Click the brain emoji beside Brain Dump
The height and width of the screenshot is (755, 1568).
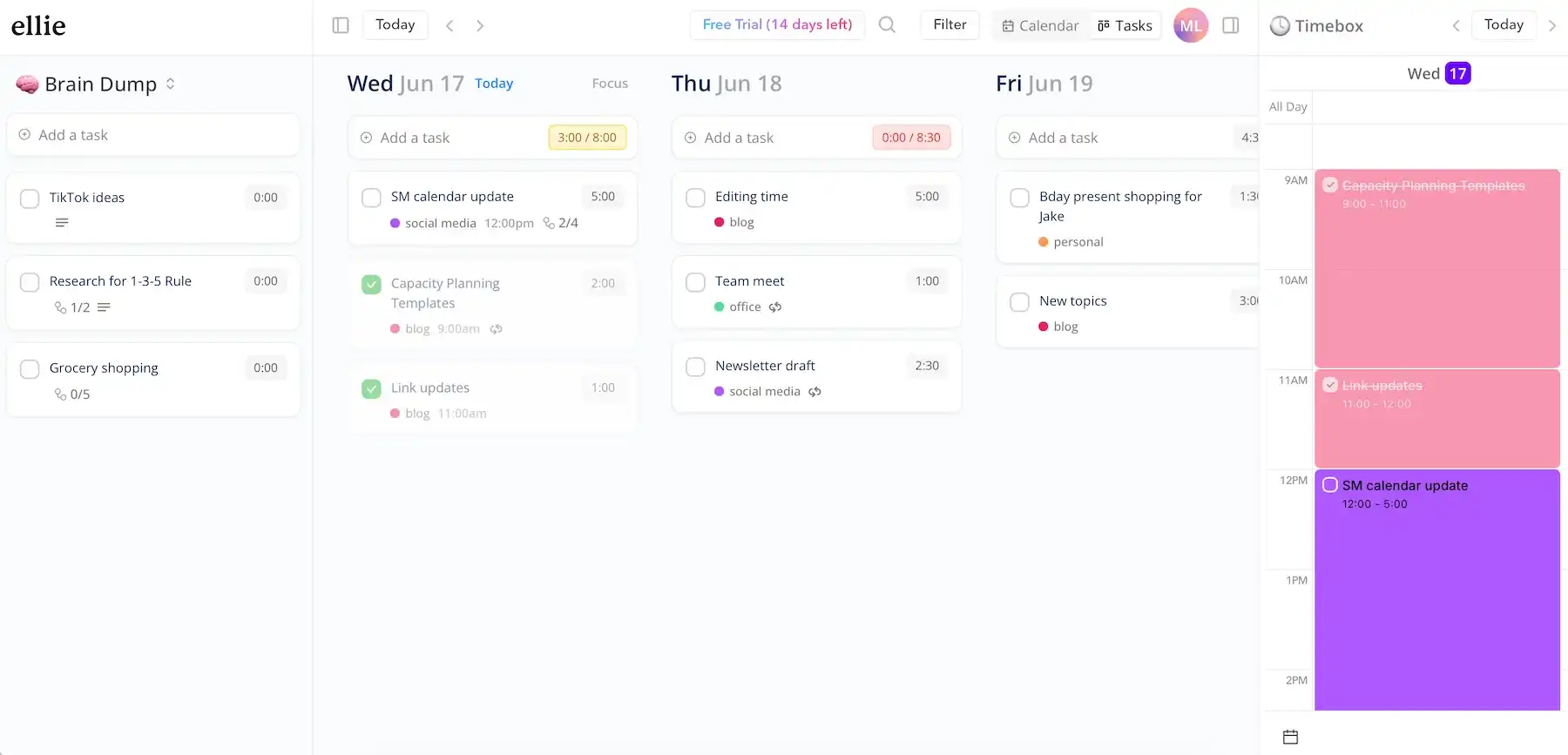(27, 84)
